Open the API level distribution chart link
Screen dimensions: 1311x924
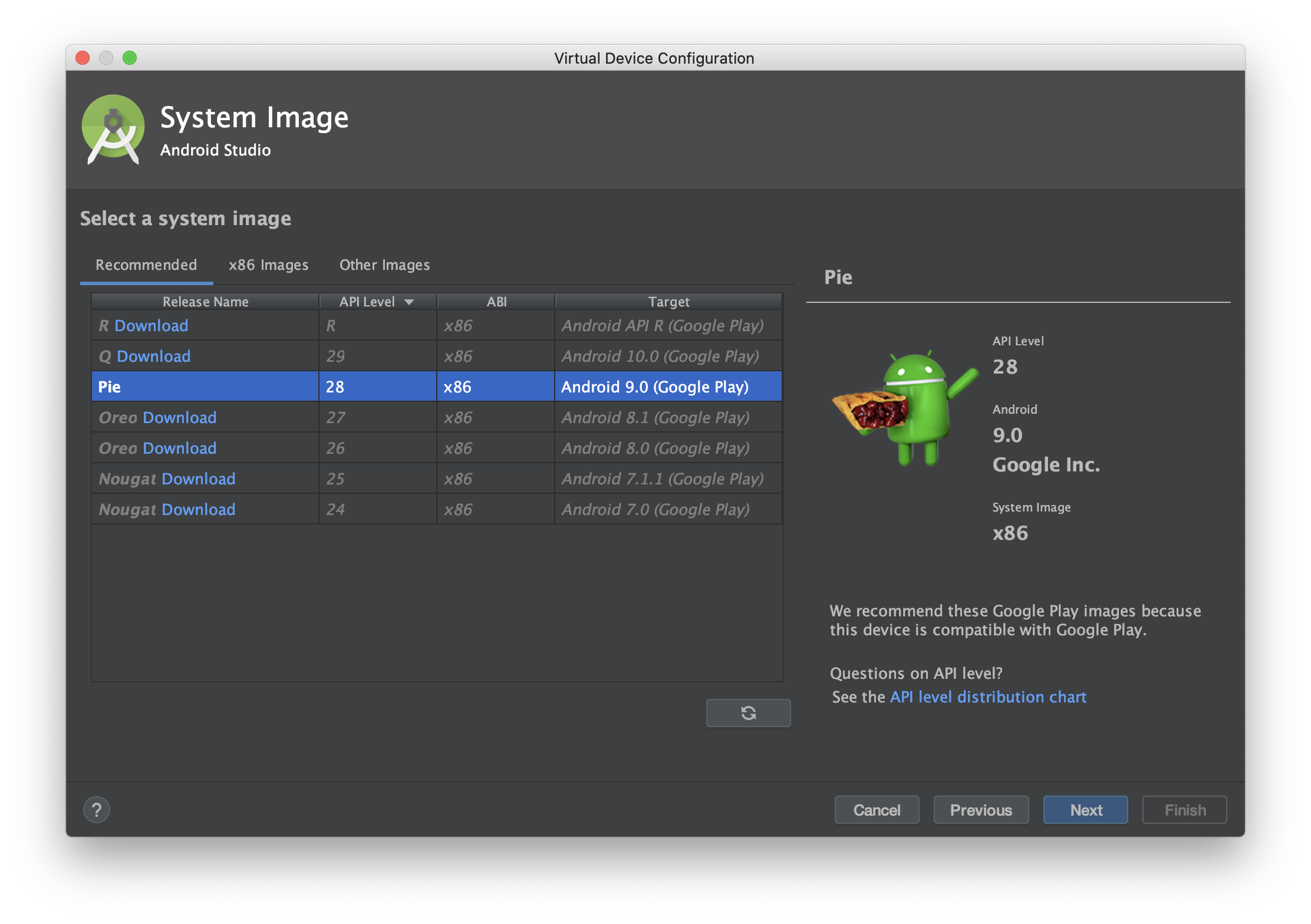pyautogui.click(x=988, y=697)
